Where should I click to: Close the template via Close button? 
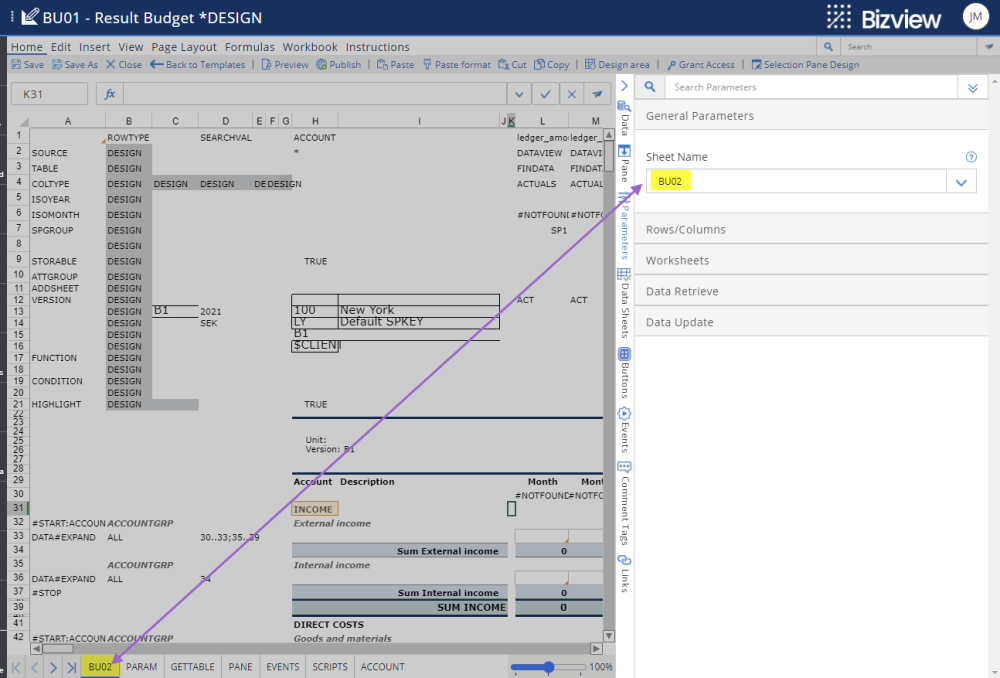coord(124,64)
